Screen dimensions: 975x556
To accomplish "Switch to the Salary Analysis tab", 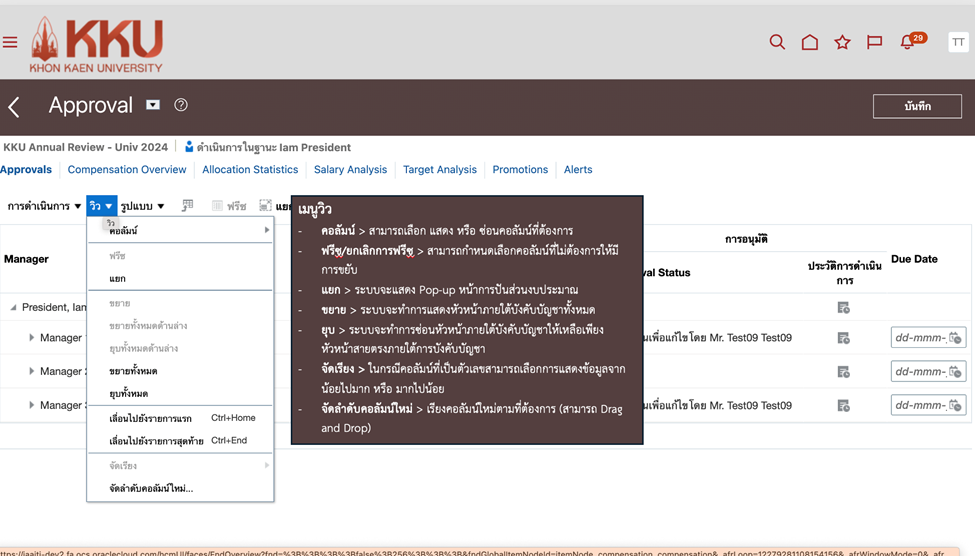I will (x=350, y=170).
